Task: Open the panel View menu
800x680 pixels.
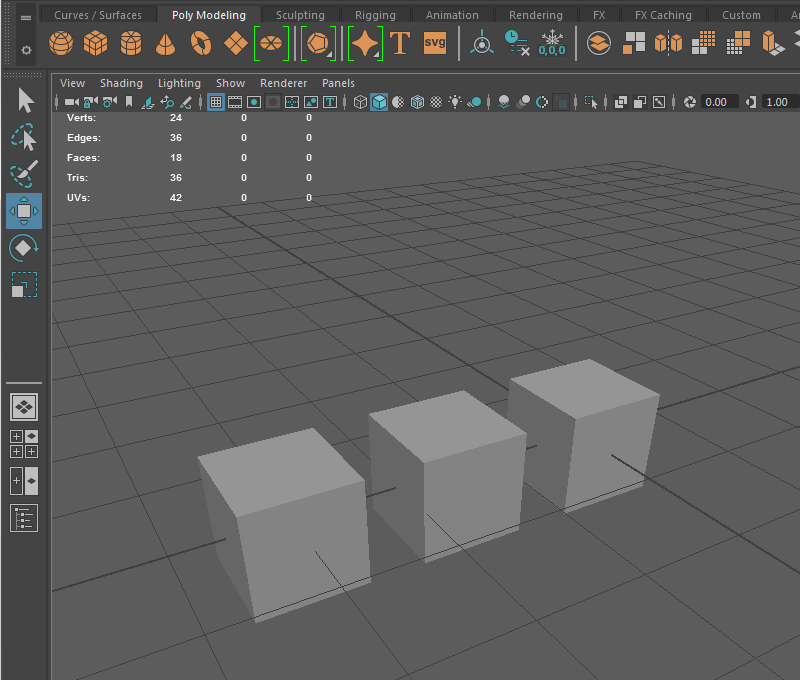Action: [x=72, y=83]
